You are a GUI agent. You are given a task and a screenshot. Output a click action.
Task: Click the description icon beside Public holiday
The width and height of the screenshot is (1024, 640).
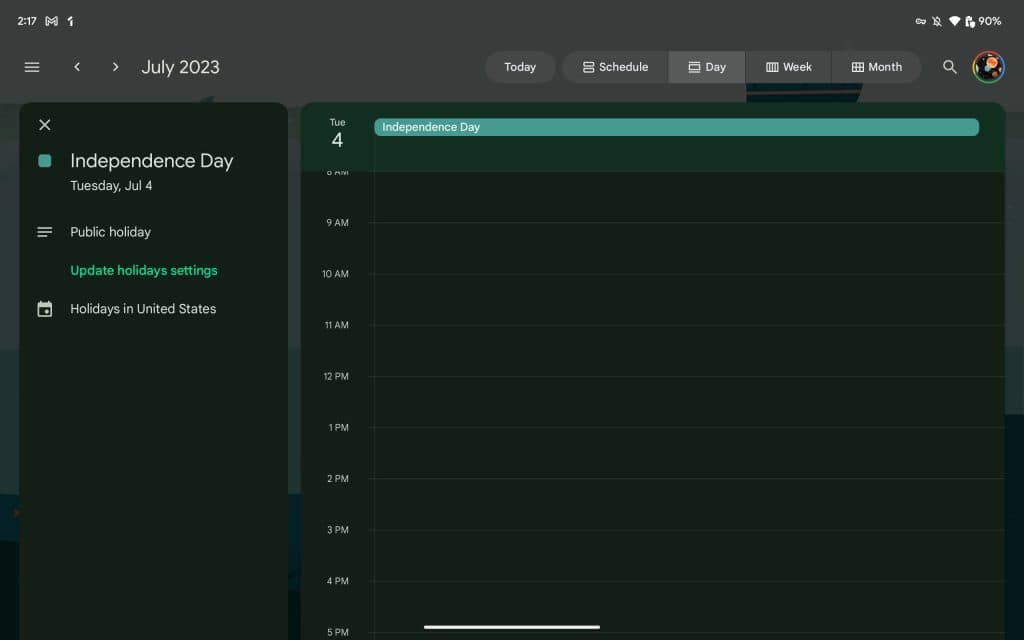point(44,231)
